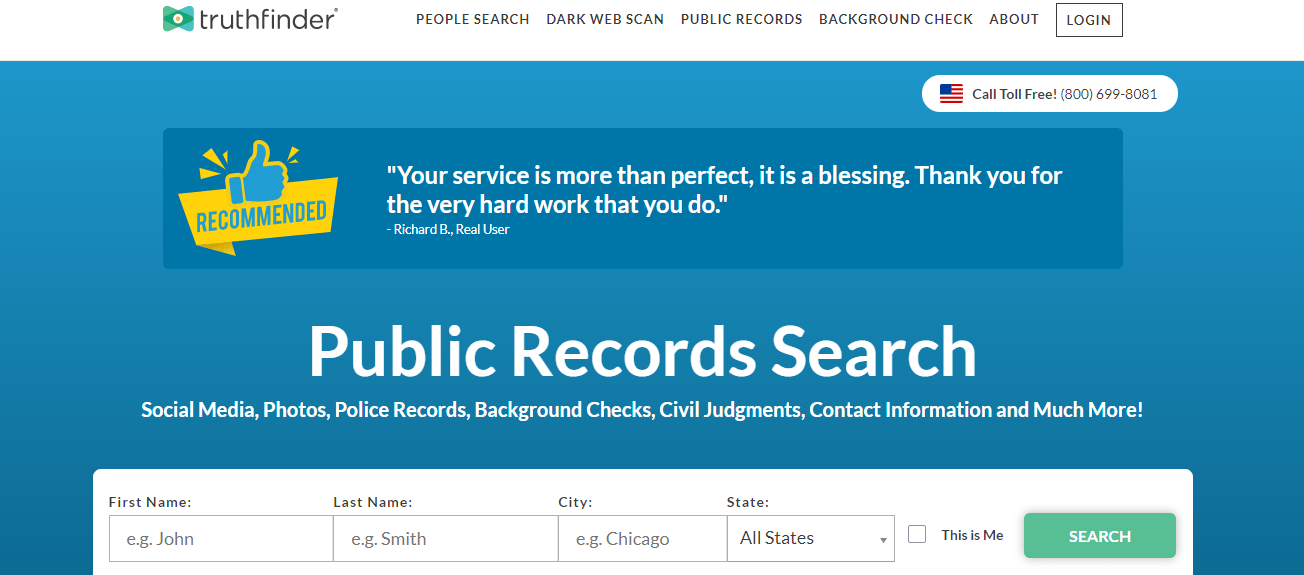Click the Login button
Screen dimensions: 1304x575
(1089, 20)
